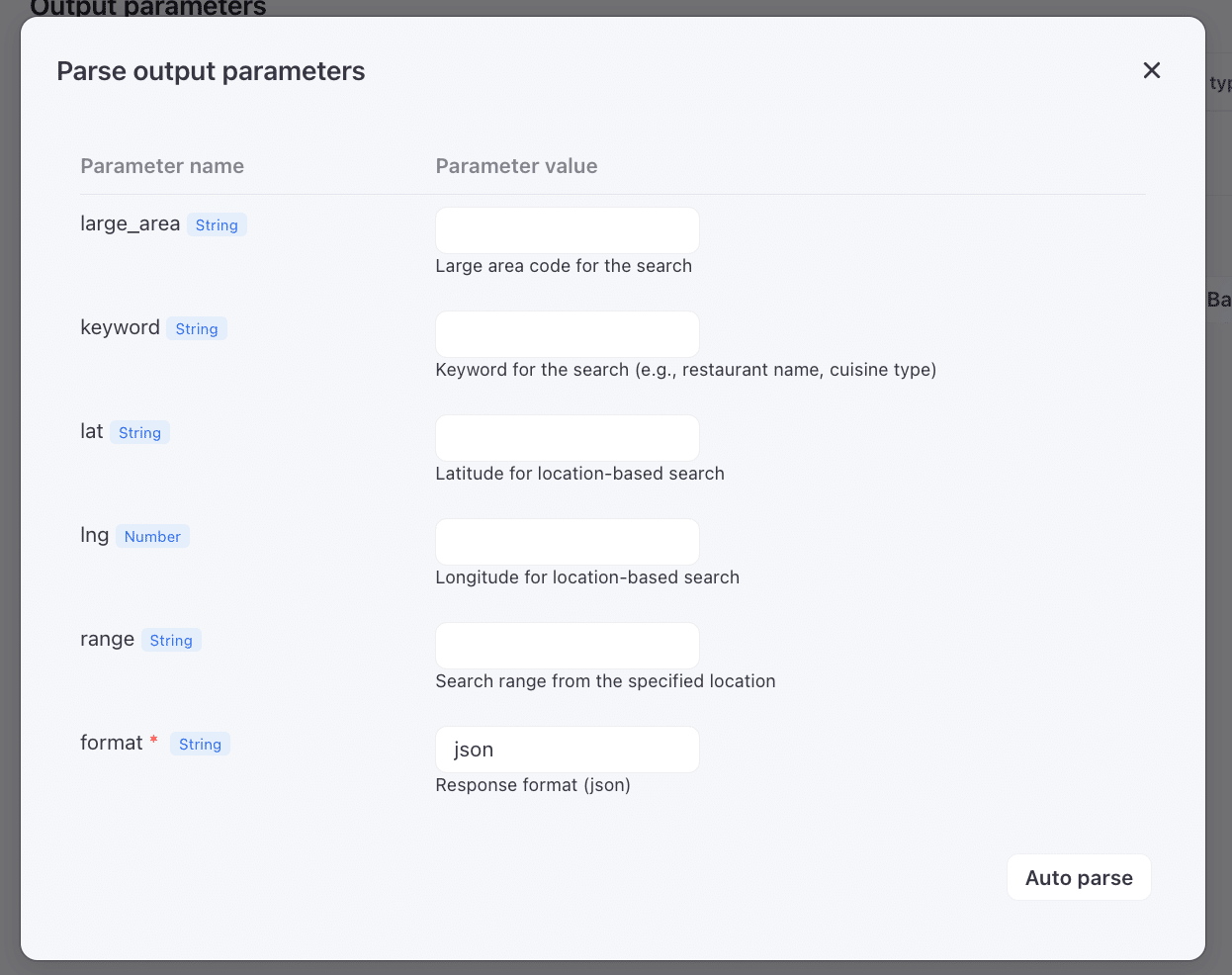Click the String tag beside lat
The width and height of the screenshot is (1232, 975).
coord(139,433)
